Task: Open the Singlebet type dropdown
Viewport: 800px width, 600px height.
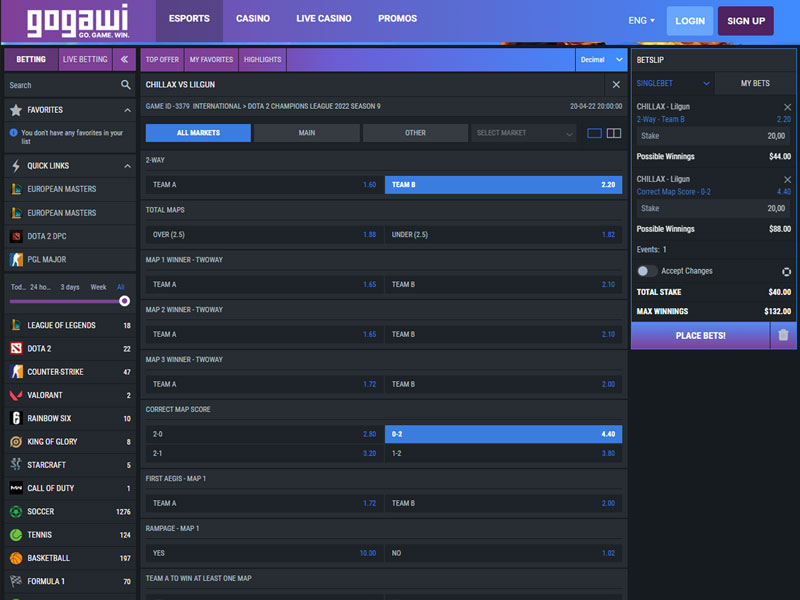Action: click(672, 83)
